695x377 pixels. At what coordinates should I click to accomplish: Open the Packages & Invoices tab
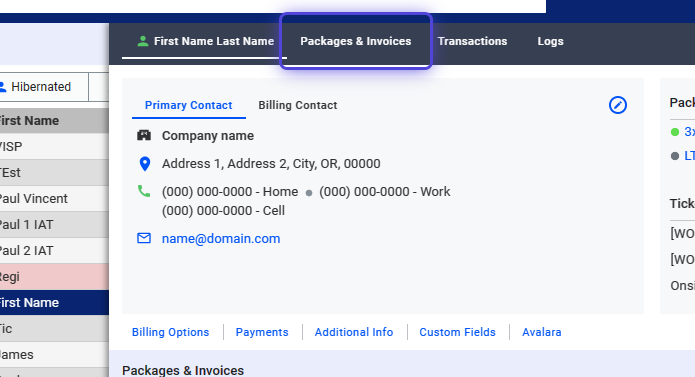355,41
